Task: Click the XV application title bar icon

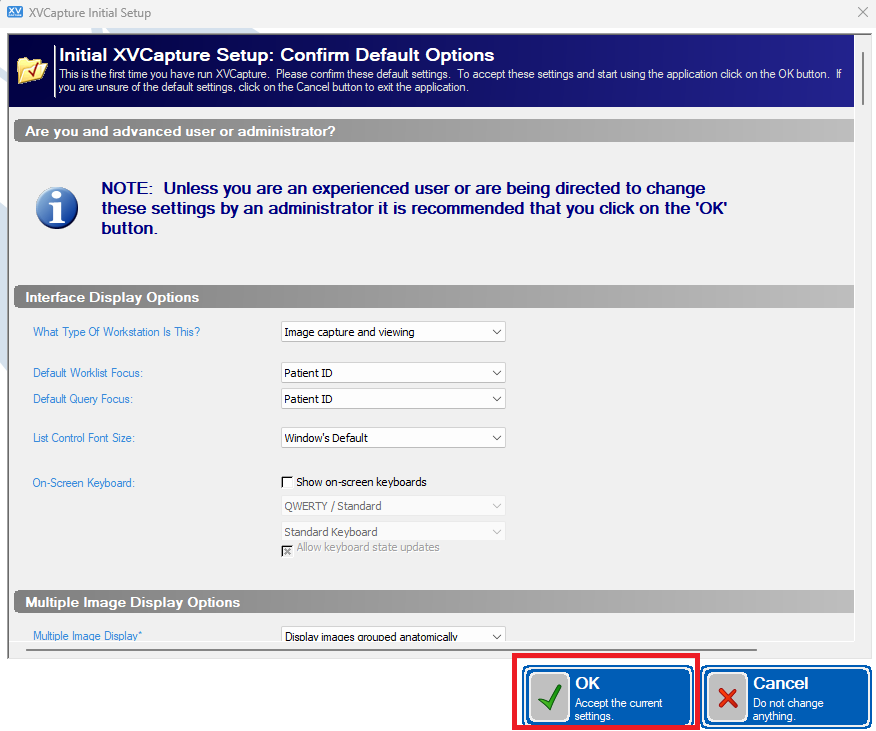Action: [15, 12]
